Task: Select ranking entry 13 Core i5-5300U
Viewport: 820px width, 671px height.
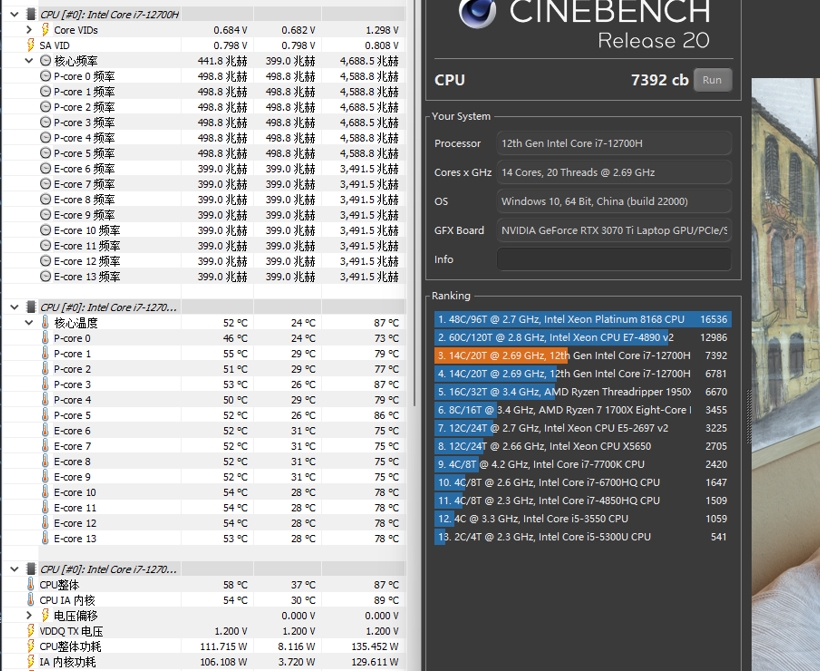Action: coord(583,537)
